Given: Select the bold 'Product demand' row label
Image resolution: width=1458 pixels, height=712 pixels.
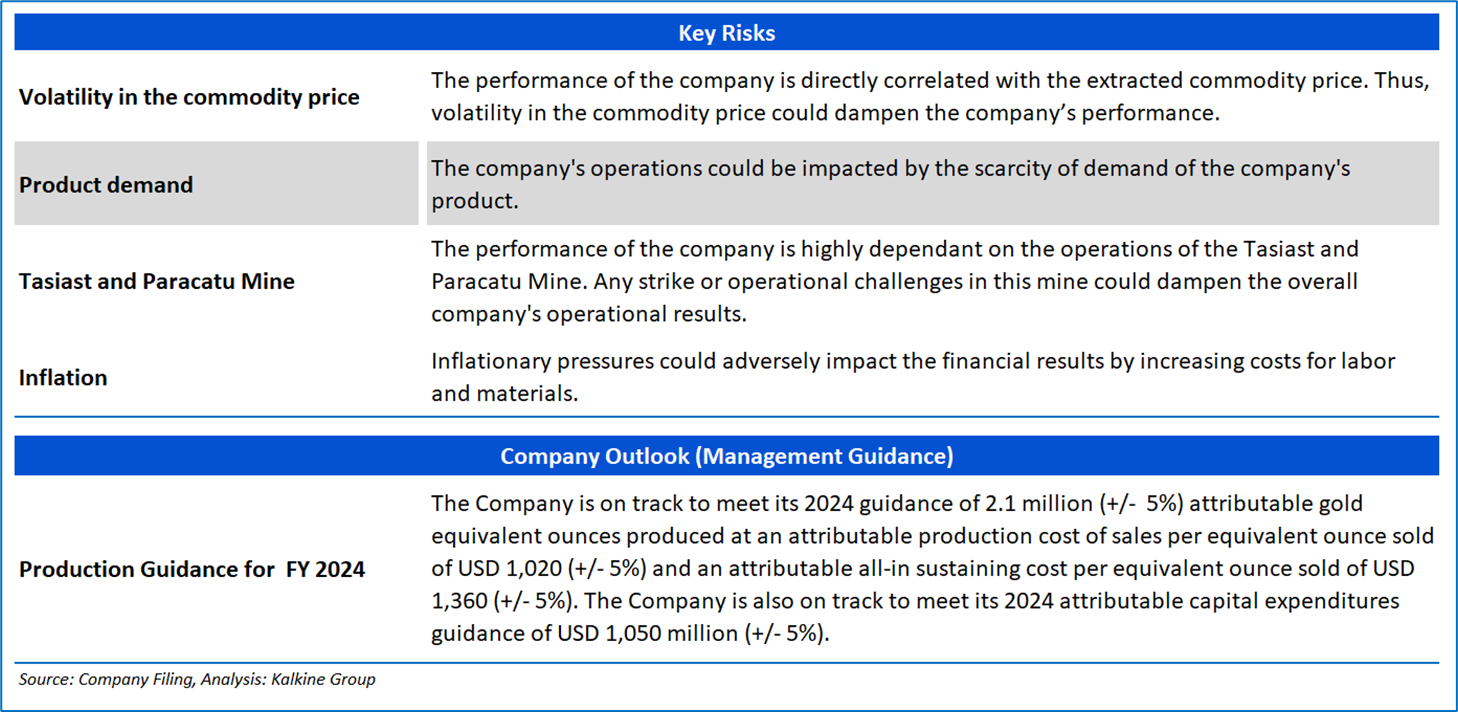Looking at the screenshot, I should 106,185.
